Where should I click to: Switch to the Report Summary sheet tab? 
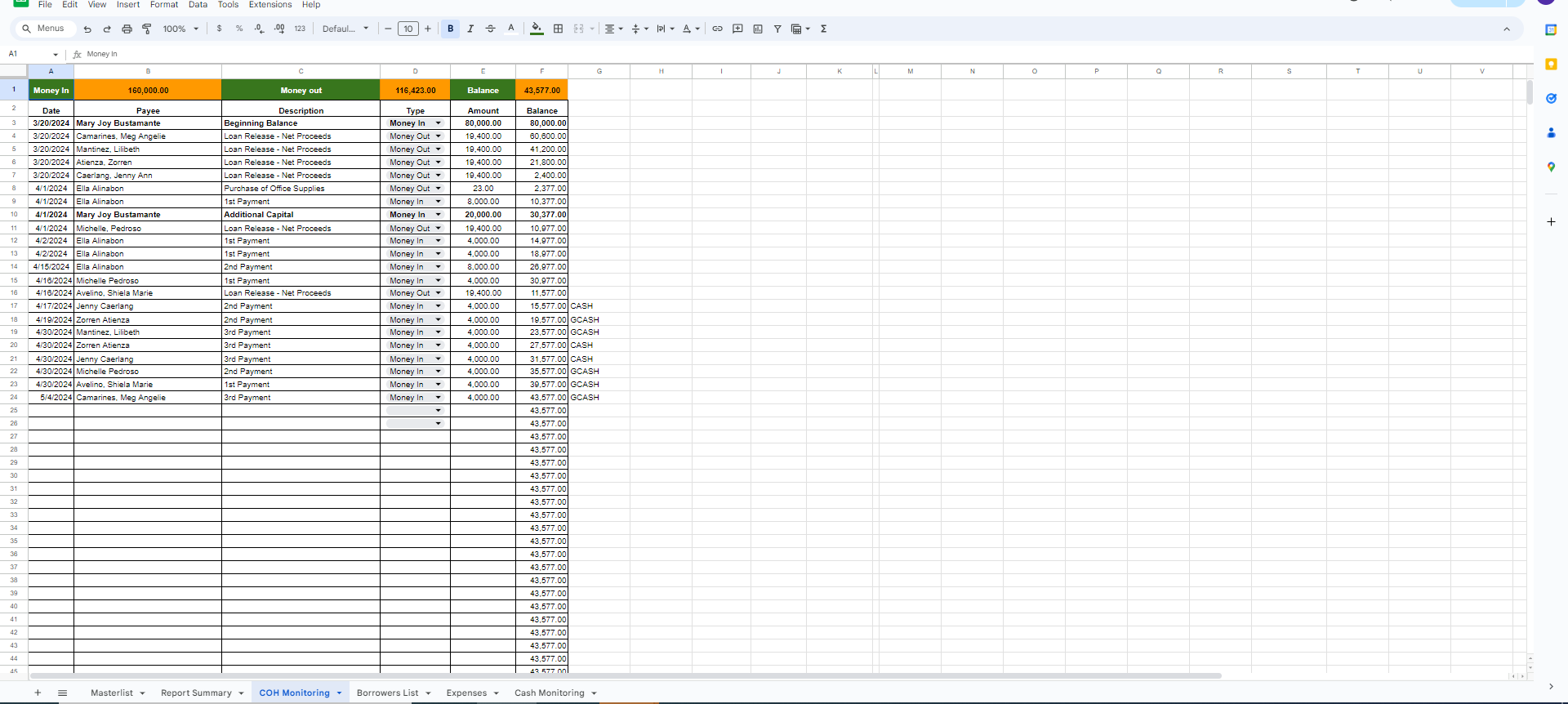click(196, 693)
